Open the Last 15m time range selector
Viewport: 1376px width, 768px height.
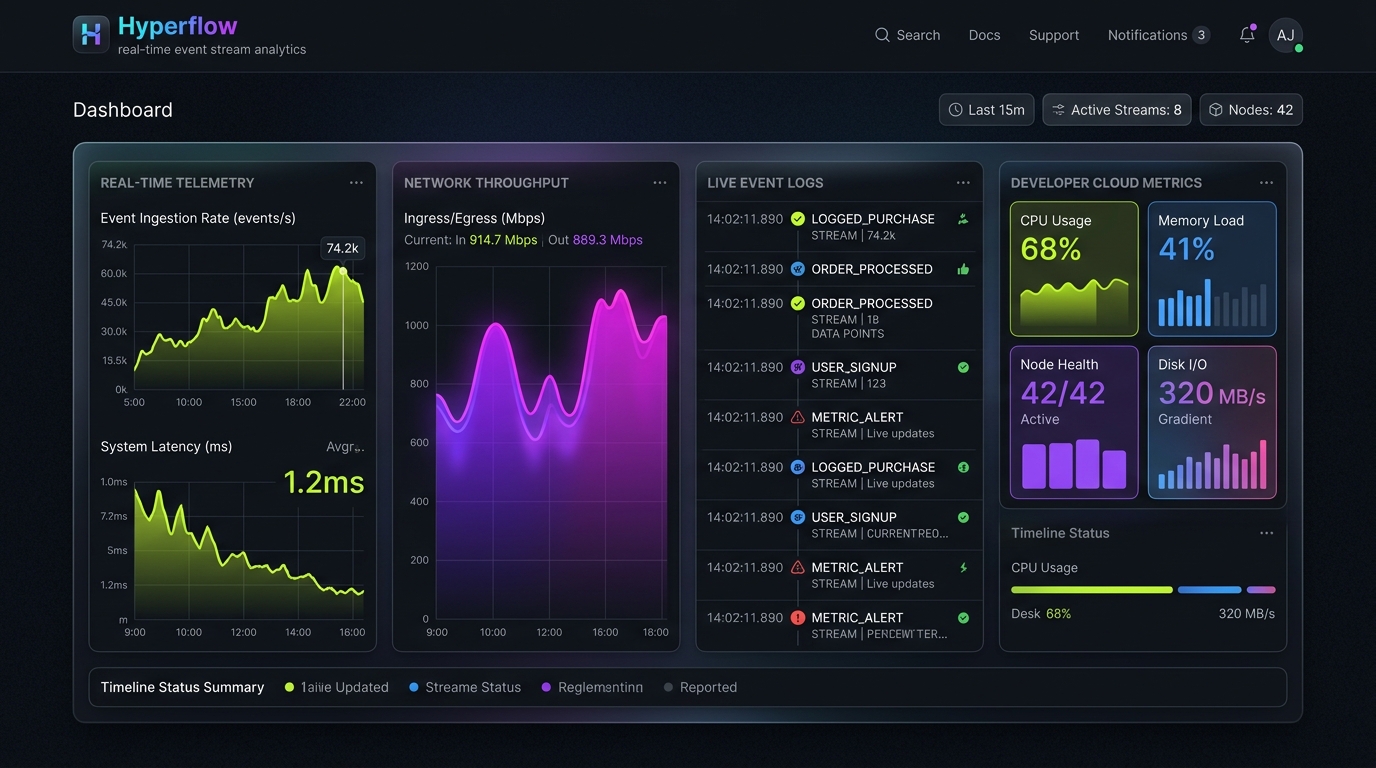point(986,110)
